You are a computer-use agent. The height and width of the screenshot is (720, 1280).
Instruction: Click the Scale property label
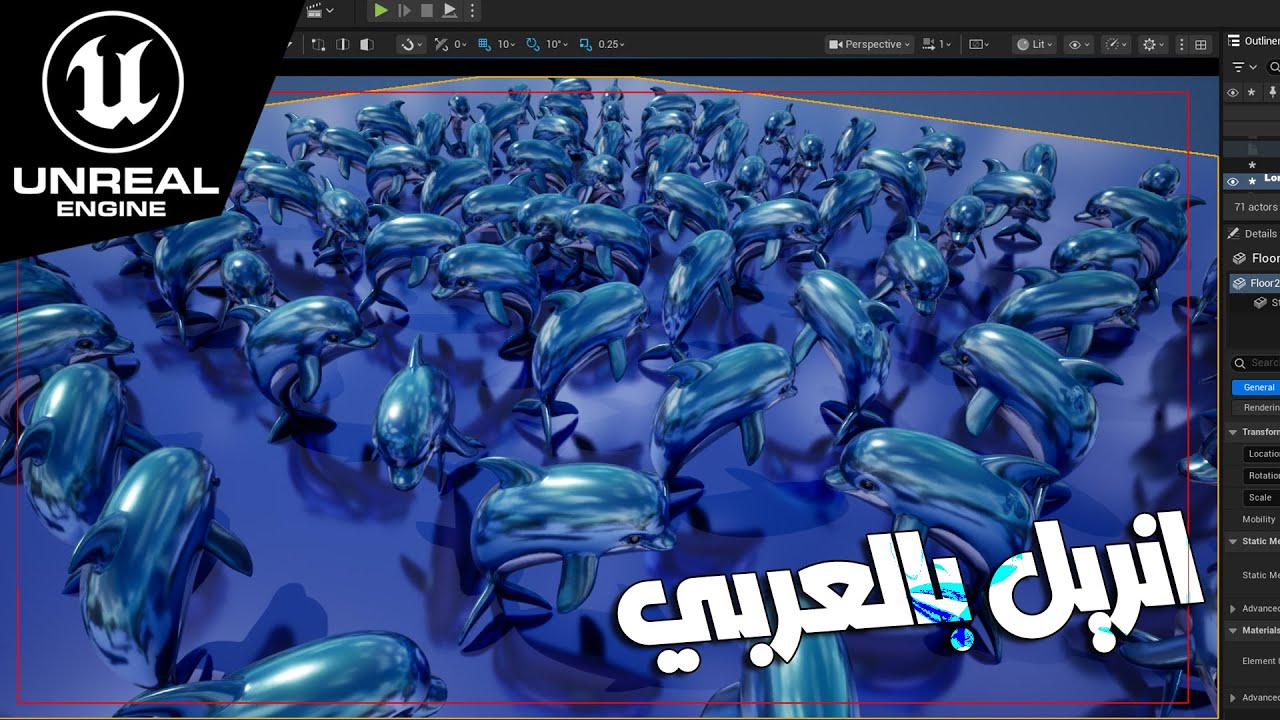(x=1260, y=497)
